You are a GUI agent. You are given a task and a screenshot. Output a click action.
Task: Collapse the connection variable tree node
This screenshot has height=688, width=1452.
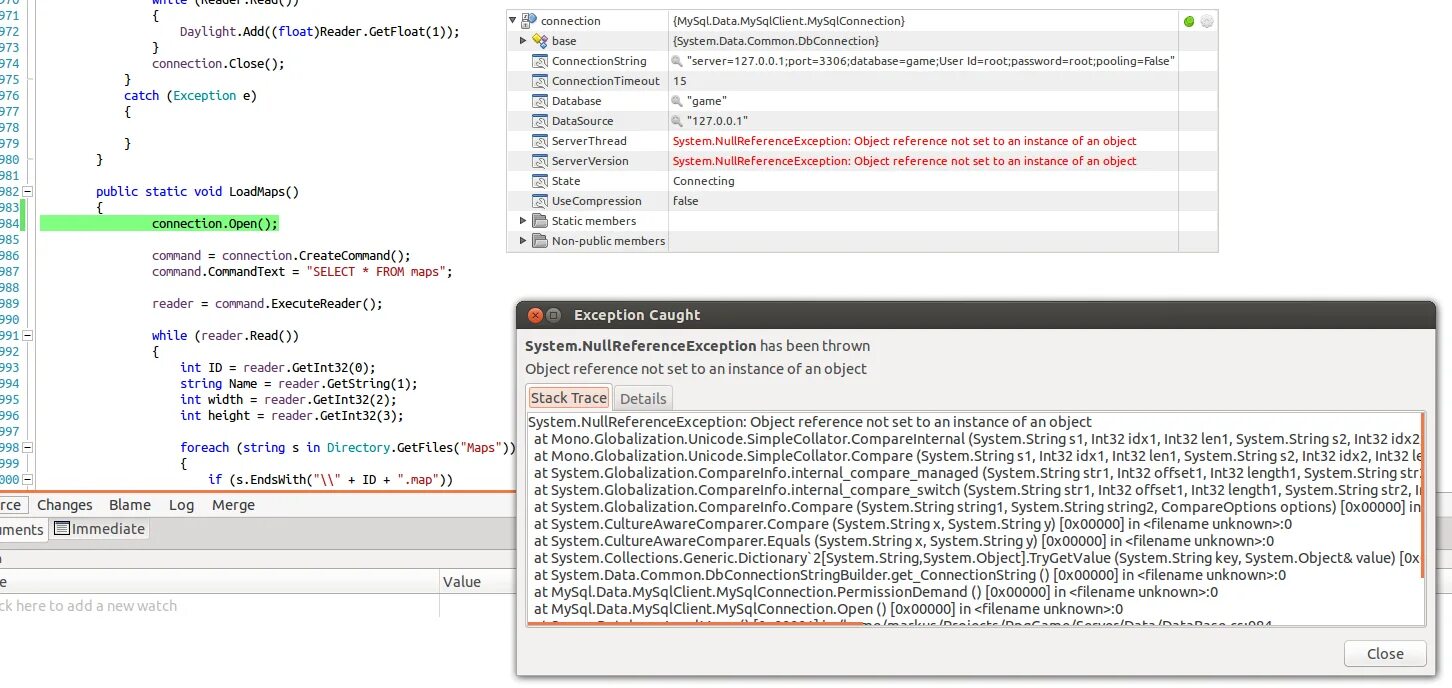513,21
